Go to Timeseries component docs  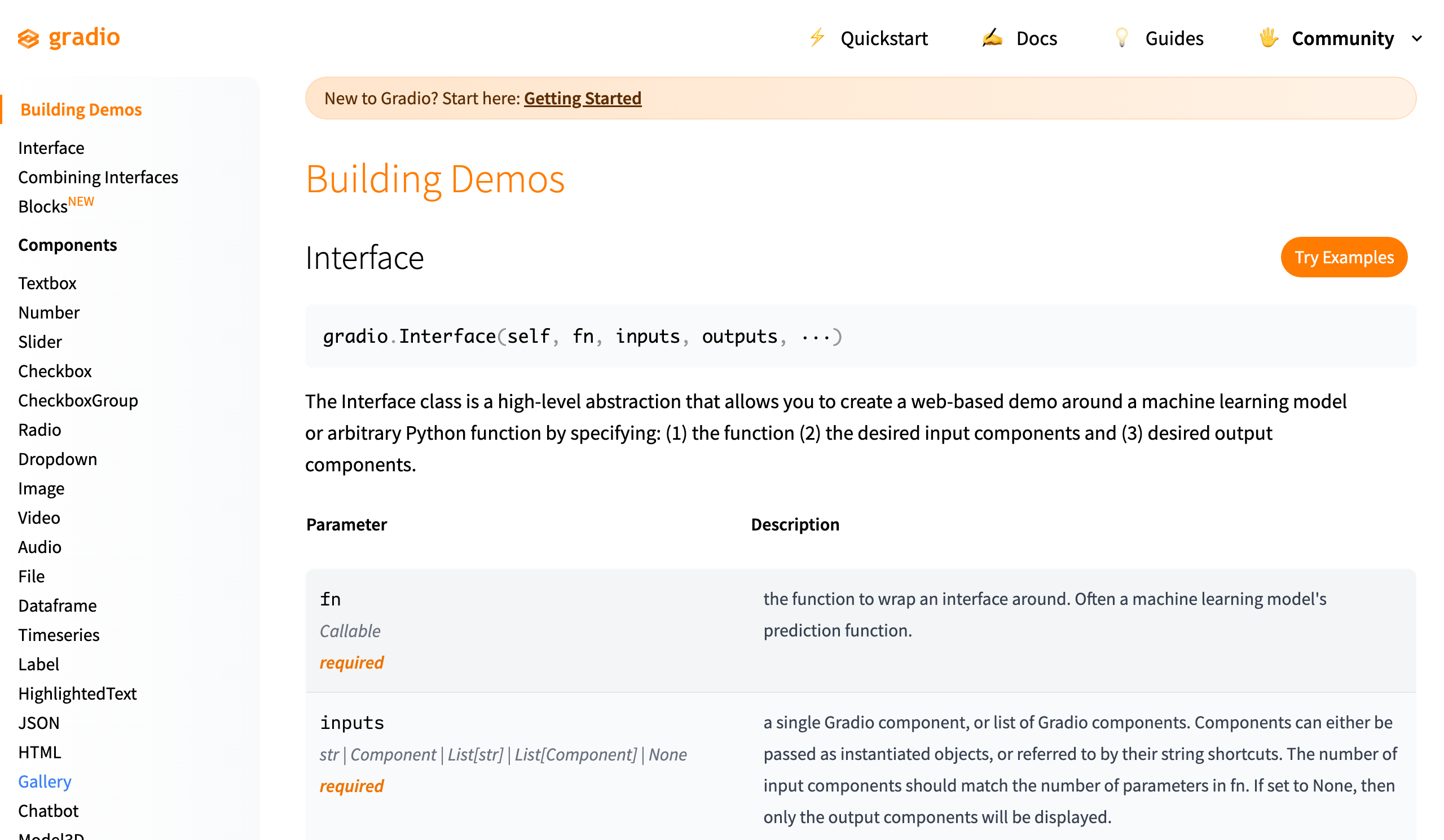coord(59,634)
